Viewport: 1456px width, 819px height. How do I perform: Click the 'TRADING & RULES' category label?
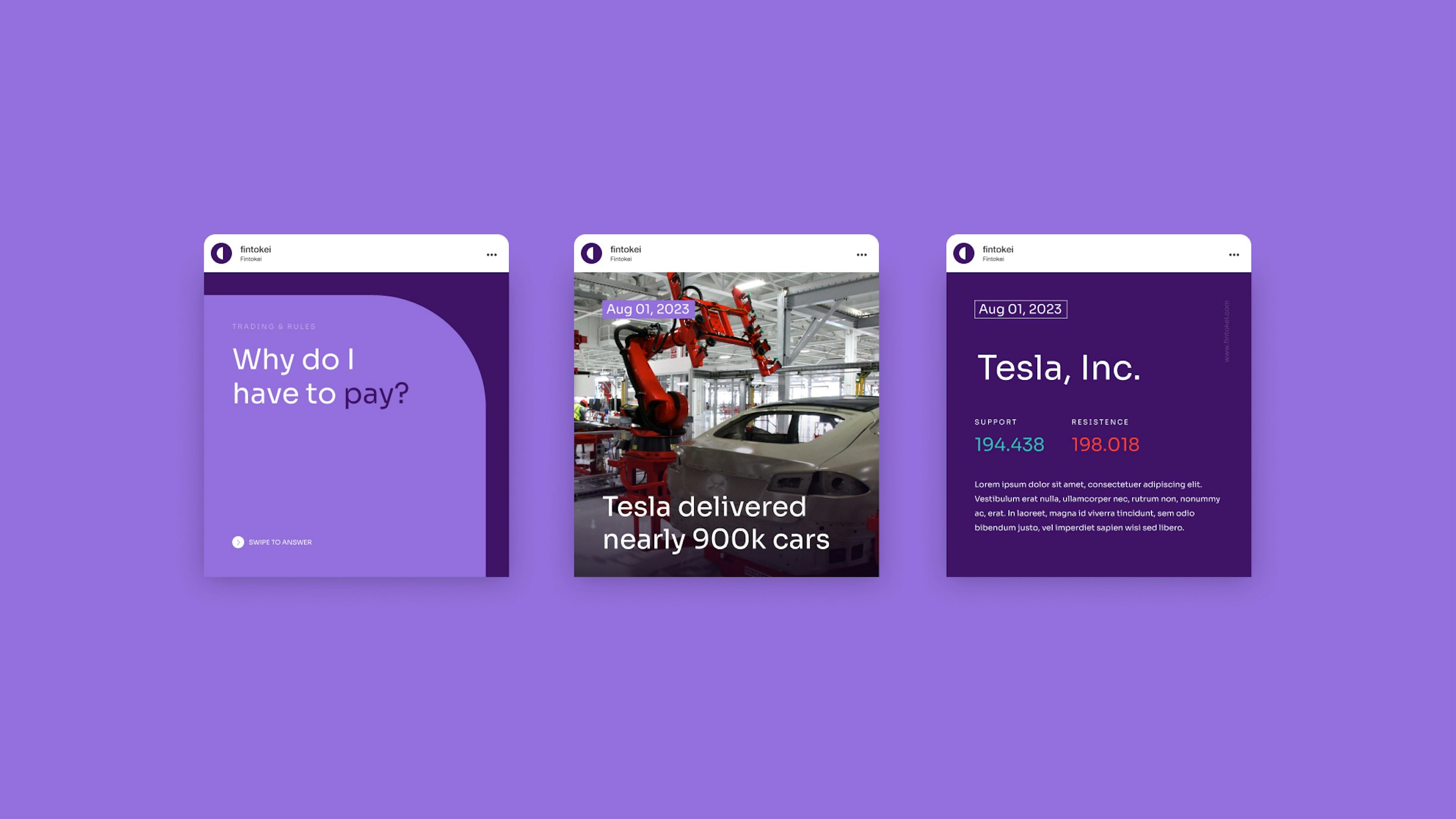274,327
